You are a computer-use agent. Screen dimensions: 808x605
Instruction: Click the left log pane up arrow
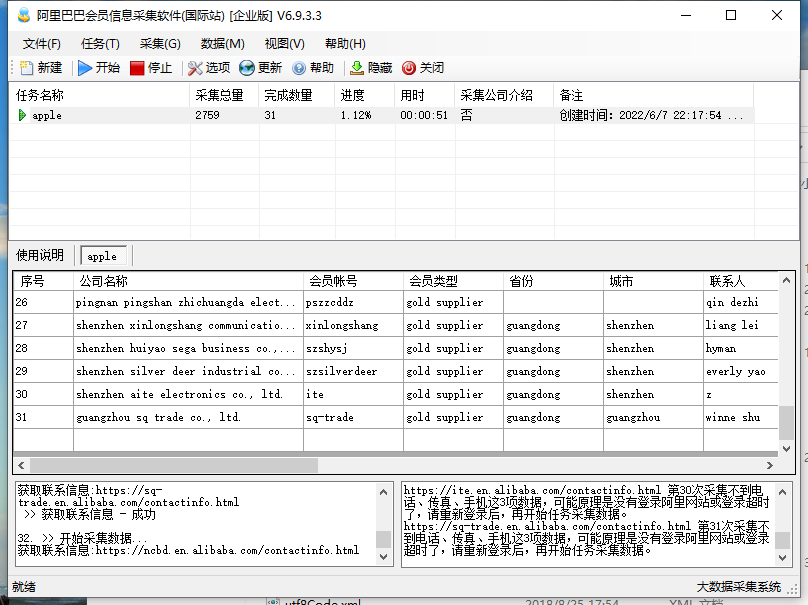tap(383, 492)
